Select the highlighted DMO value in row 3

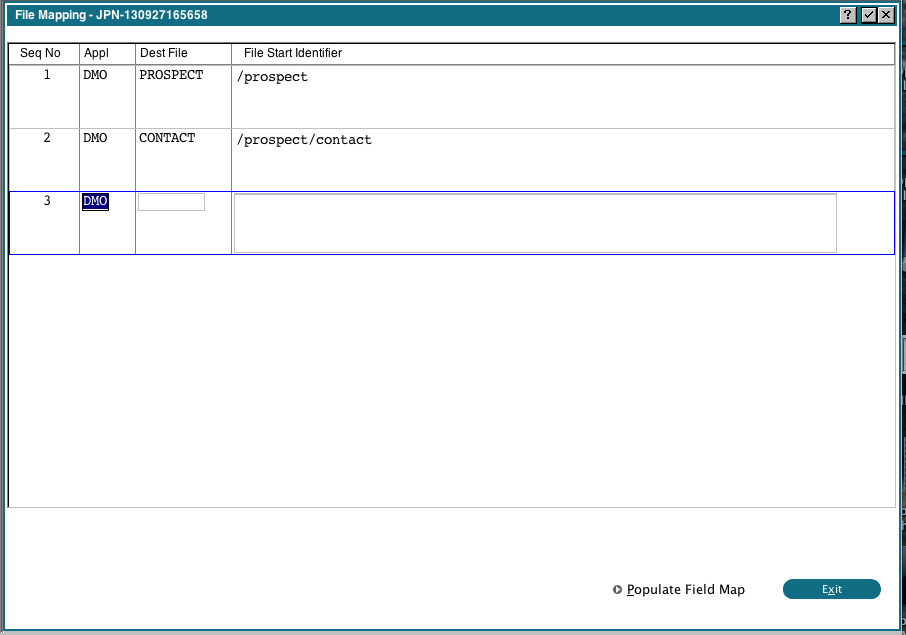pos(95,201)
